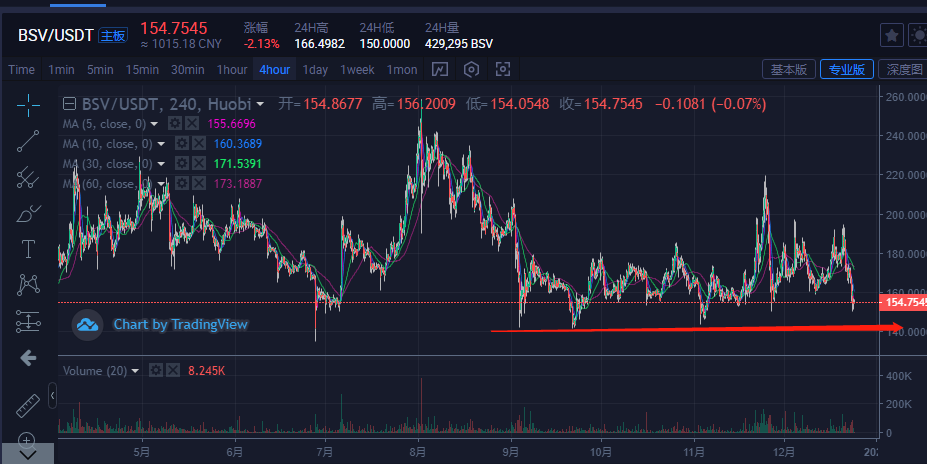Expand MA (10, close, 0) dropdown arrow
Image resolution: width=927 pixels, height=464 pixels.
(161, 144)
